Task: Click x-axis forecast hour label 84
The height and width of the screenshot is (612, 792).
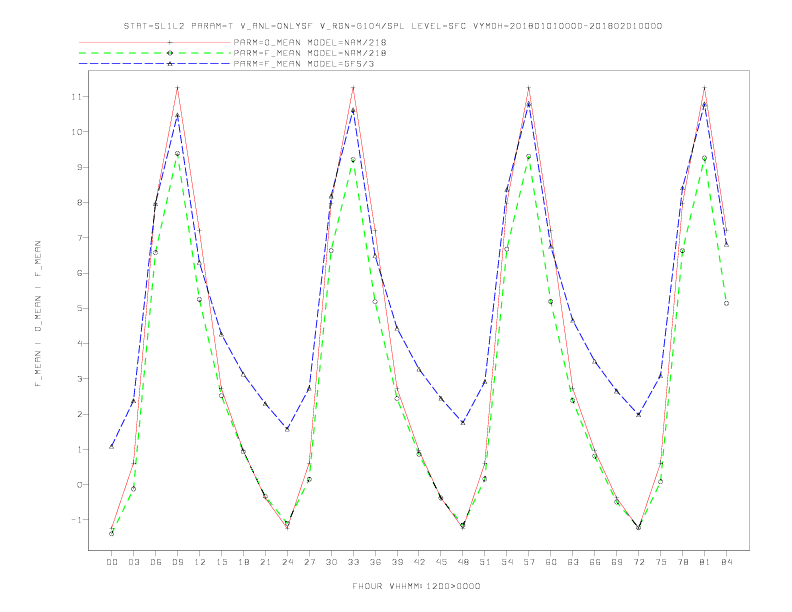Action: click(726, 562)
